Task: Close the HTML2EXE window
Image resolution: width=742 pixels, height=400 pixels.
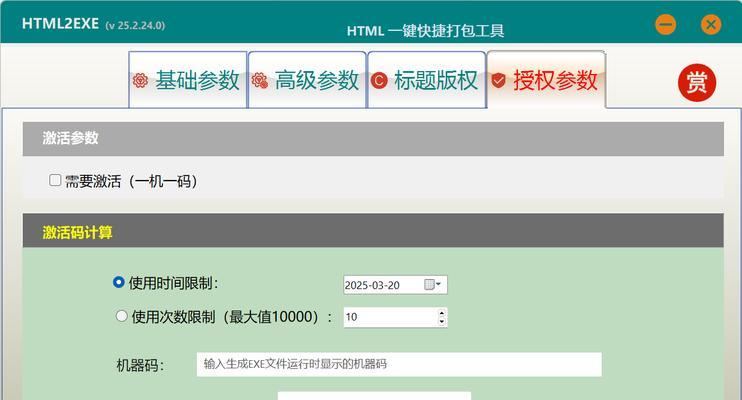Action: pyautogui.click(x=711, y=25)
